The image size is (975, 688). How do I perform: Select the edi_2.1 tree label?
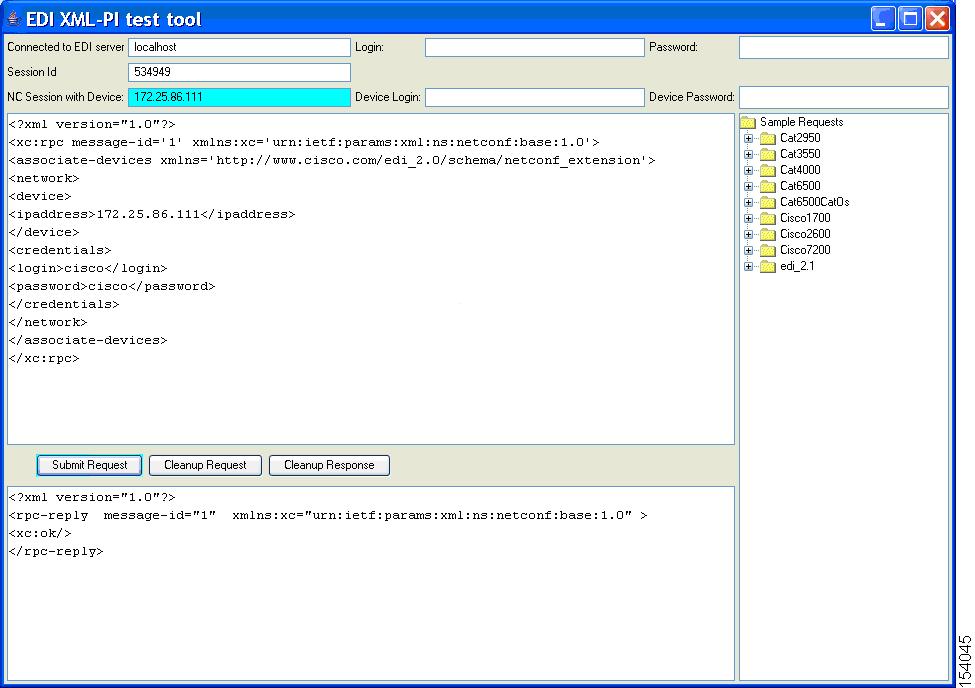pos(797,266)
